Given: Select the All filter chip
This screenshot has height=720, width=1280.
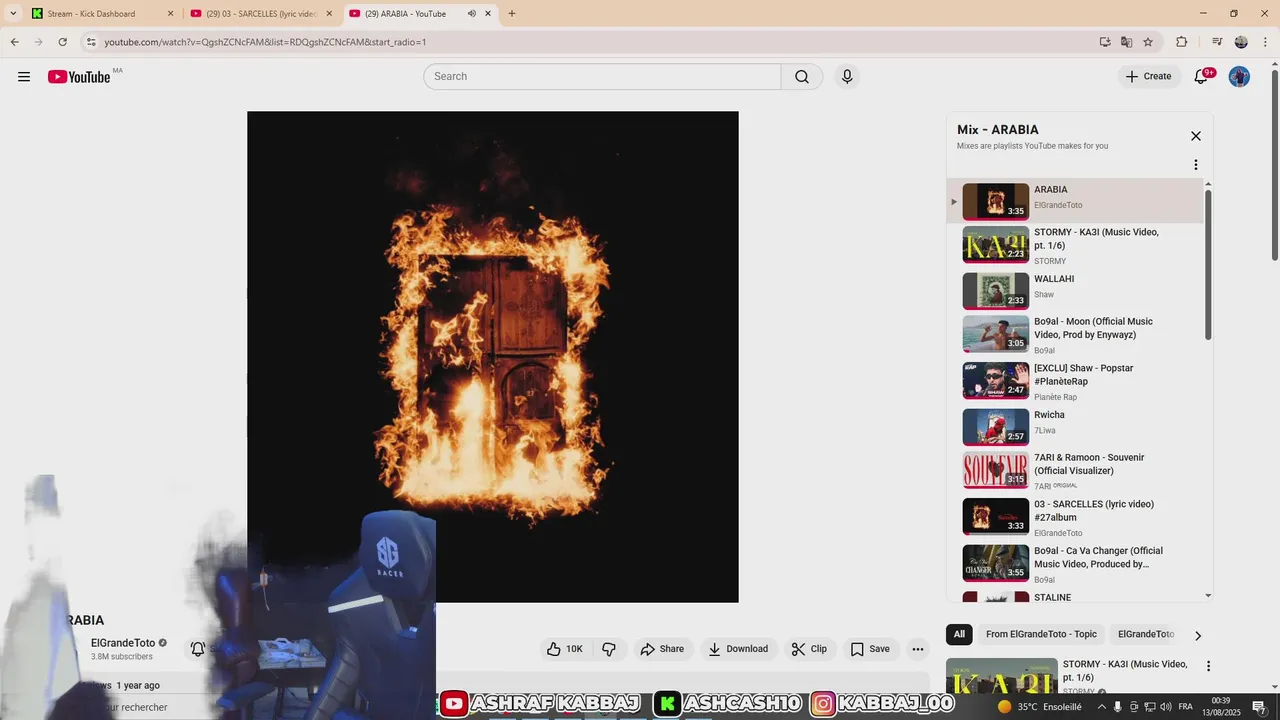Looking at the screenshot, I should pos(959,634).
